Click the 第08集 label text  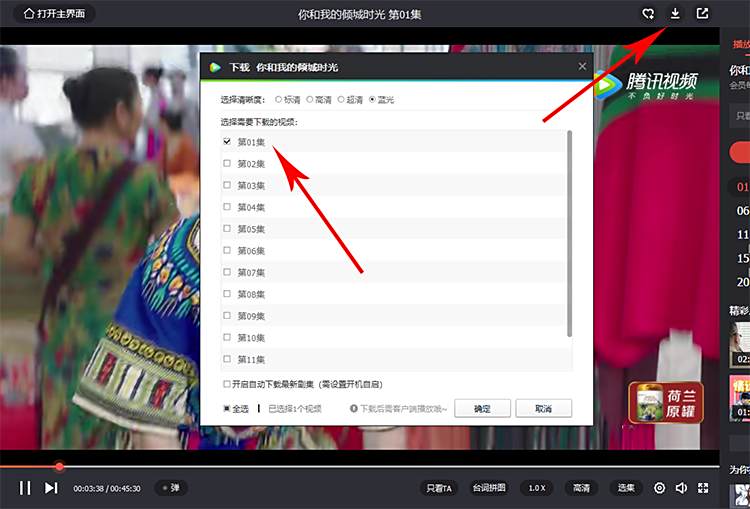[x=251, y=294]
